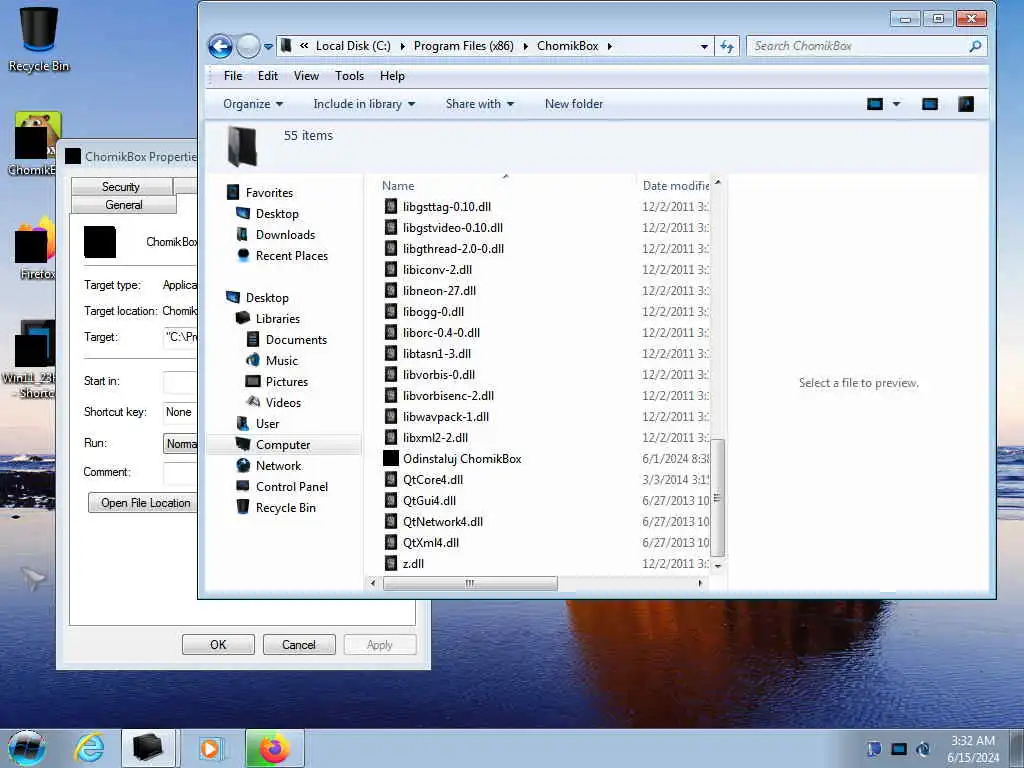The image size is (1024, 768).
Task: Select file libogg-0.dll
Action: tap(433, 312)
